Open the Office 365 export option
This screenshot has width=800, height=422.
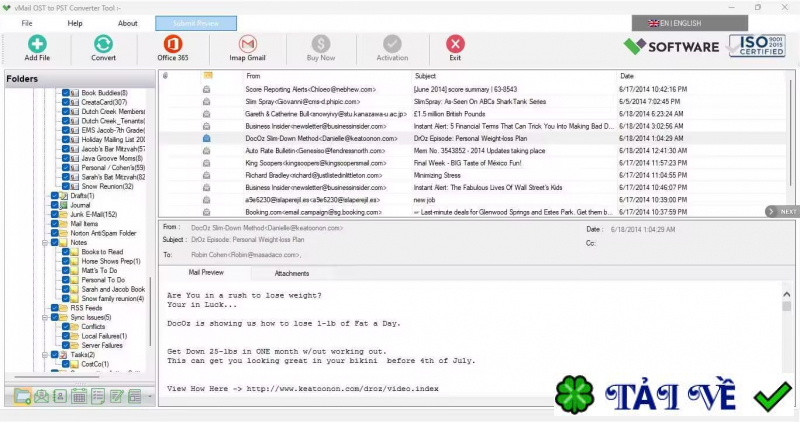pos(172,44)
